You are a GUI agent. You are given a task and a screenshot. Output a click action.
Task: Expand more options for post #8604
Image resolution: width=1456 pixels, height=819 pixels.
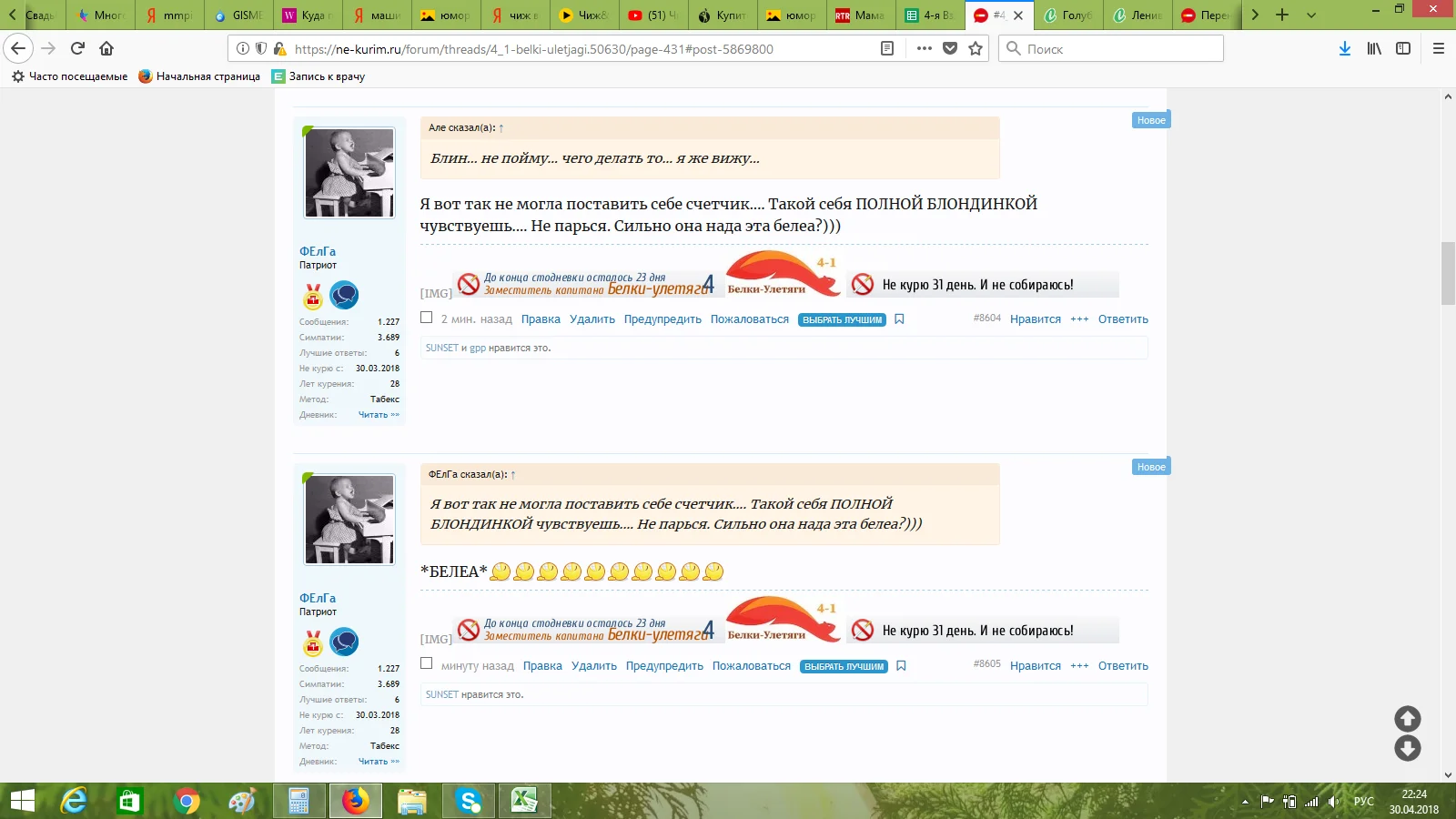1079,319
